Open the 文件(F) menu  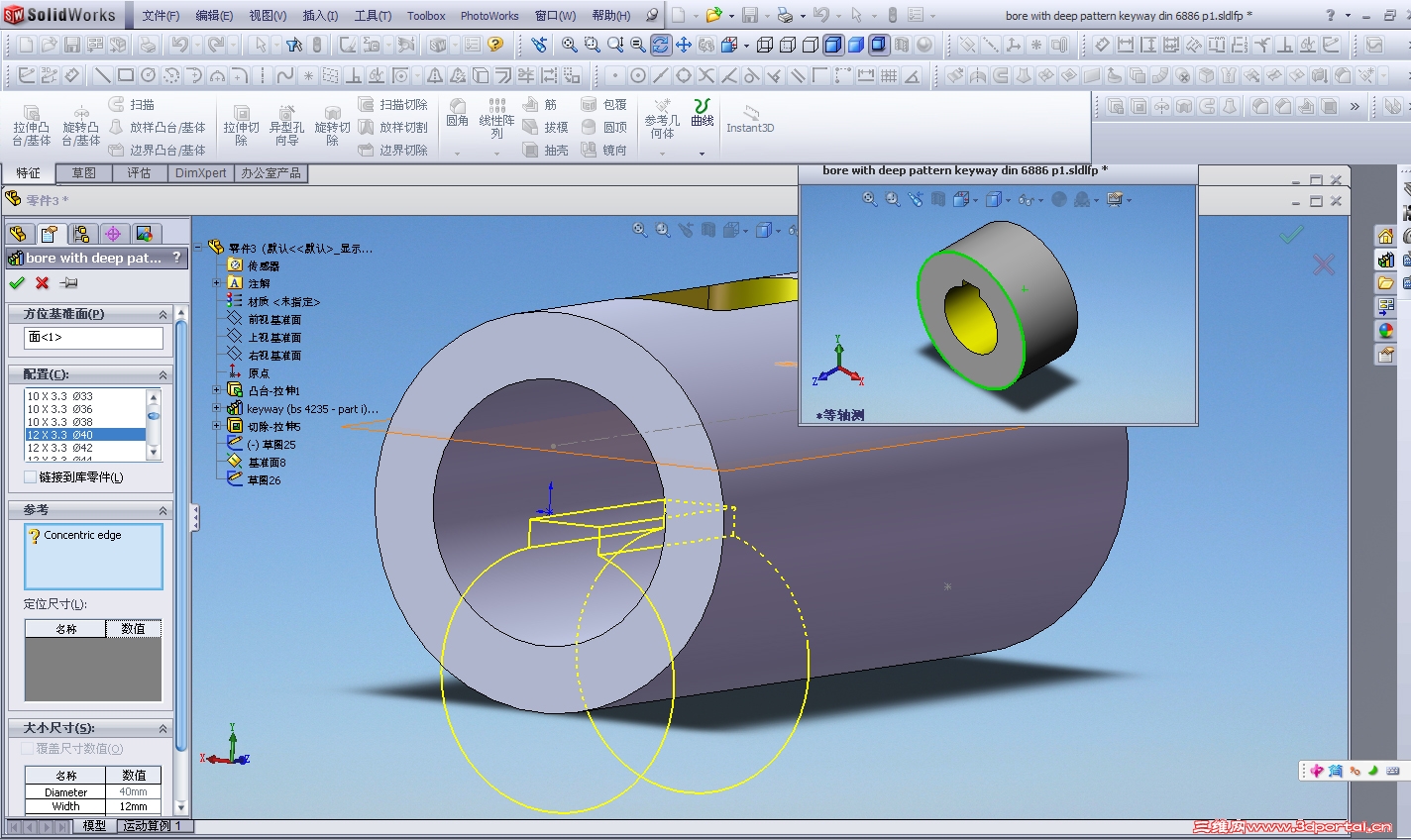[x=161, y=16]
